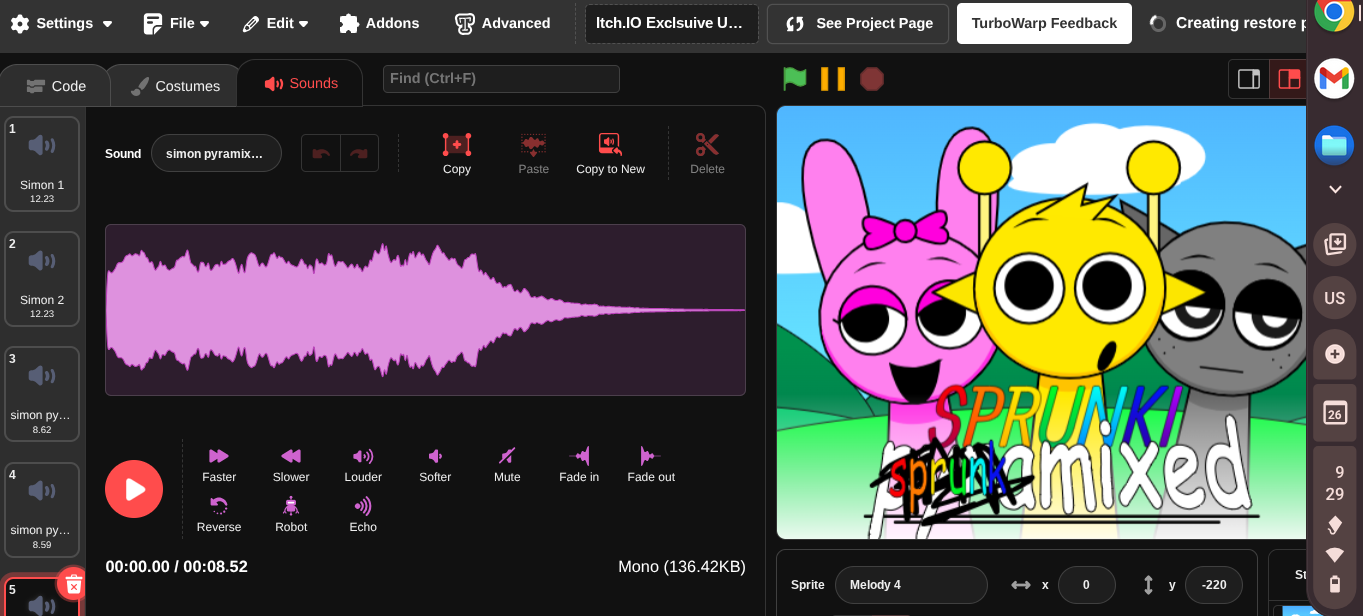Switch to the Code tab
1363x616 pixels.
(56, 86)
